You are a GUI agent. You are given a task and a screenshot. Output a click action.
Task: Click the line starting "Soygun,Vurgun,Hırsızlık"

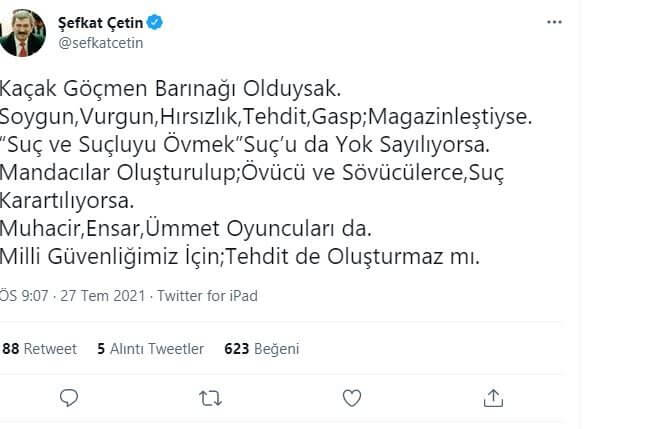point(253,117)
